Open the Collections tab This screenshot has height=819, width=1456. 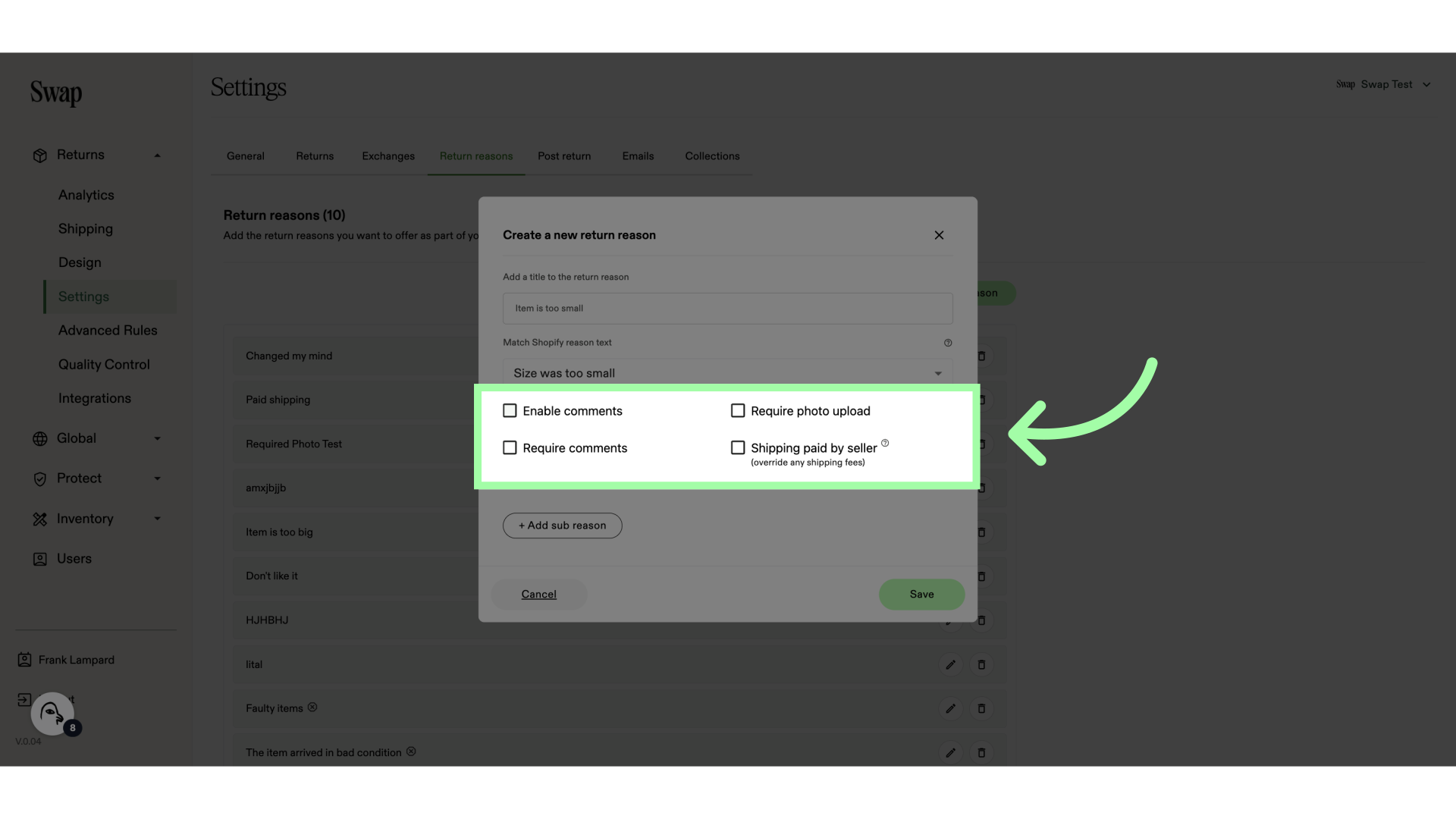[712, 156]
